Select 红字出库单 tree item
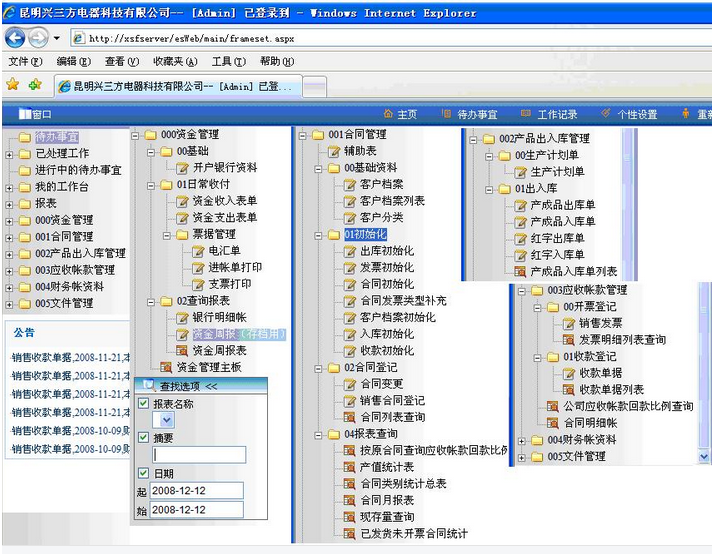This screenshot has height=554, width=714. coord(557,239)
